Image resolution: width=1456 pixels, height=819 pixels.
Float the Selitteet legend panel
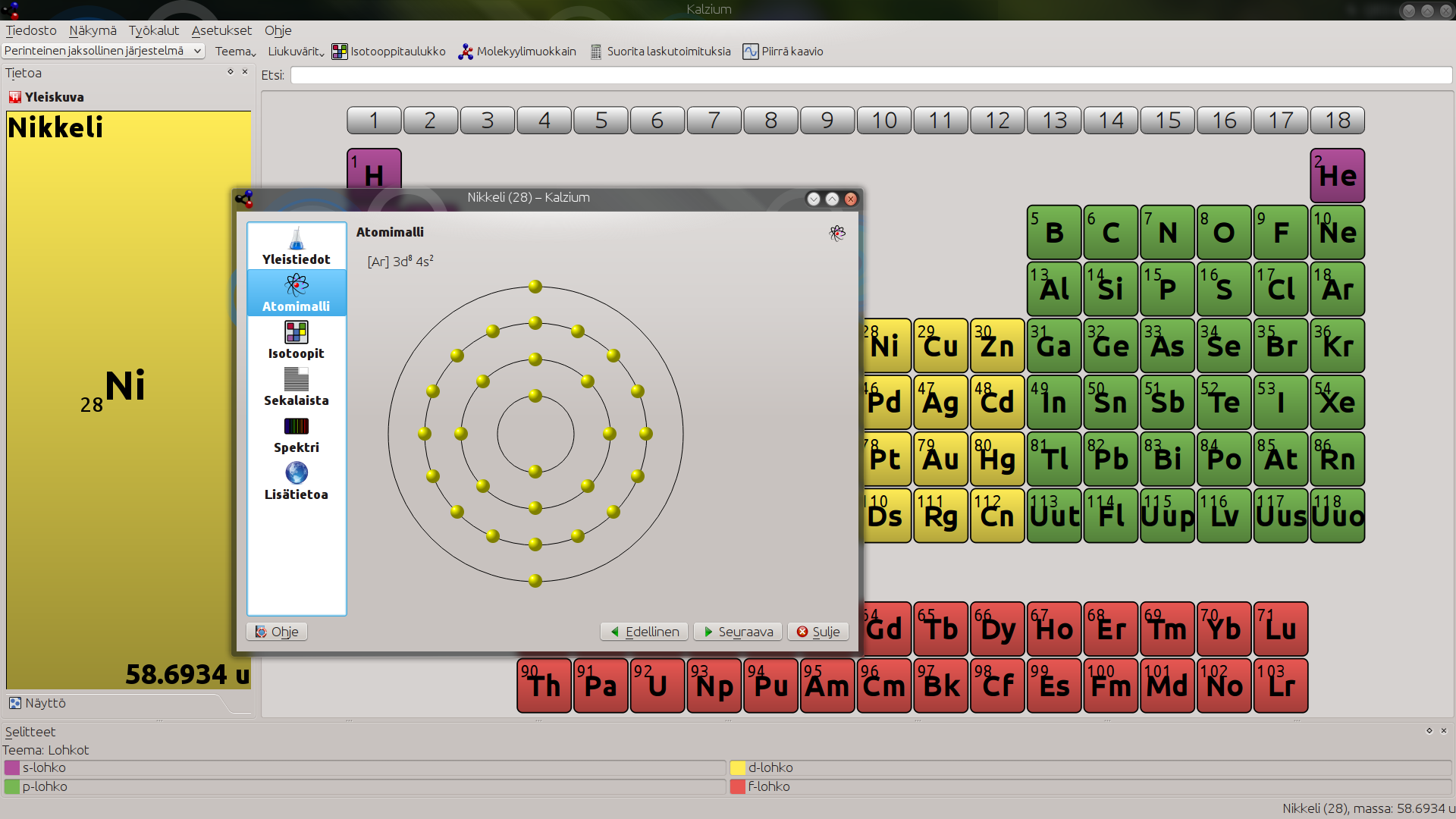pyautogui.click(x=1429, y=731)
